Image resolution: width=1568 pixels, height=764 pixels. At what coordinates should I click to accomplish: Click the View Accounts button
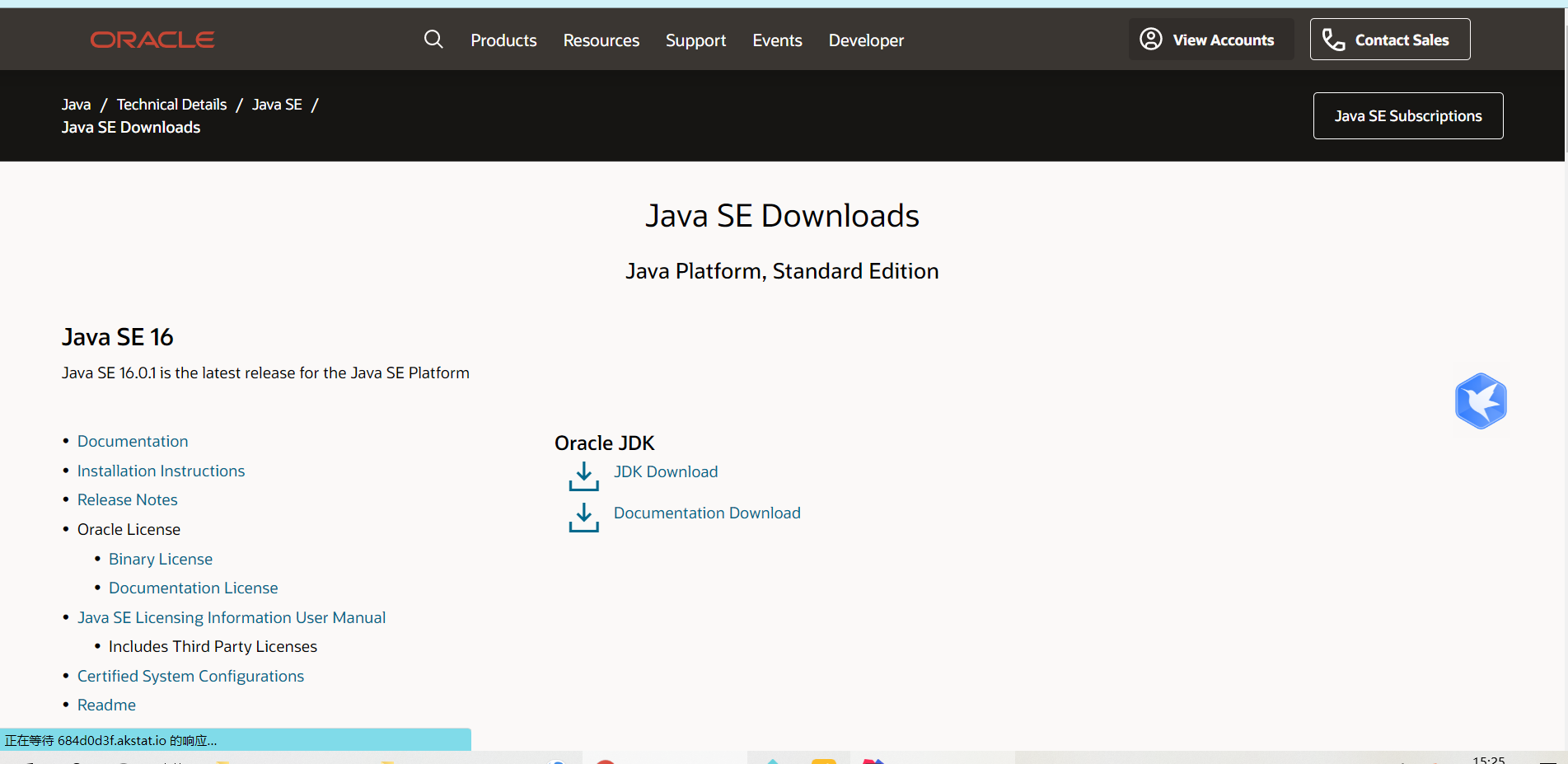tap(1211, 40)
